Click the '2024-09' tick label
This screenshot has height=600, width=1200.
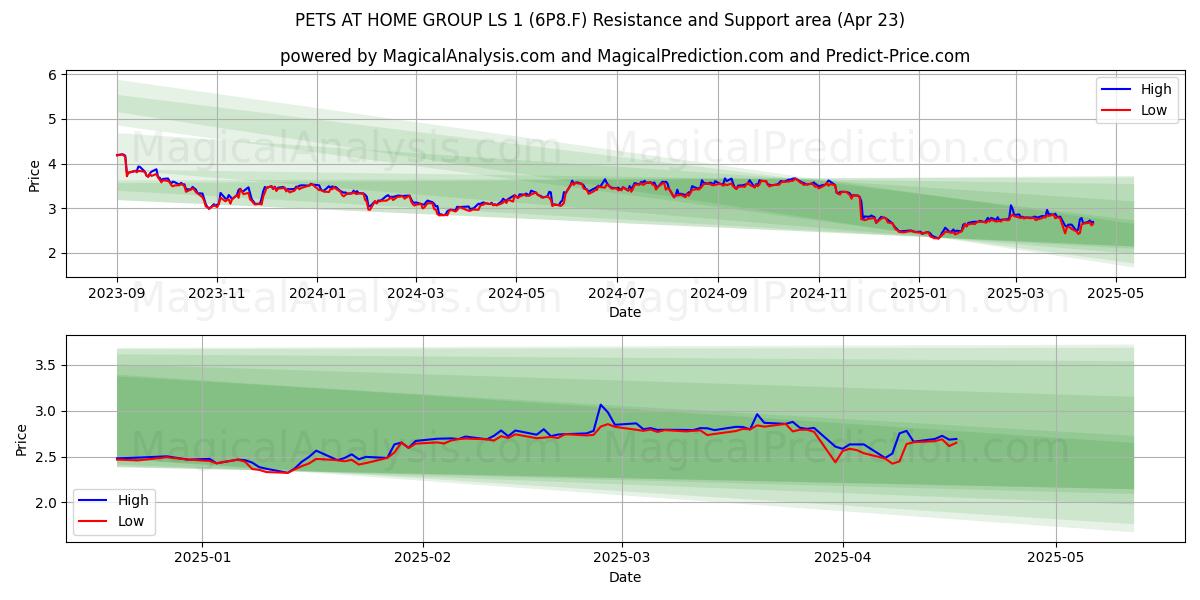(x=718, y=294)
